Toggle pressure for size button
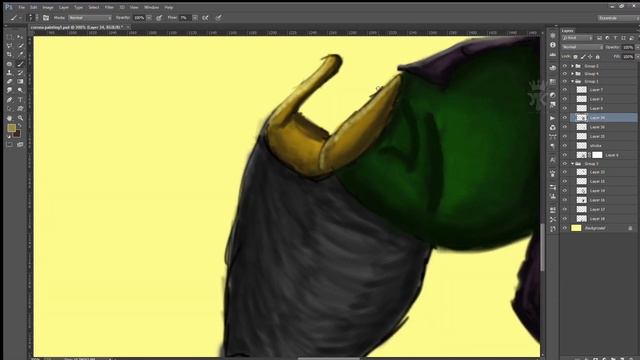Viewport: 640px width, 360px height. tap(218, 18)
